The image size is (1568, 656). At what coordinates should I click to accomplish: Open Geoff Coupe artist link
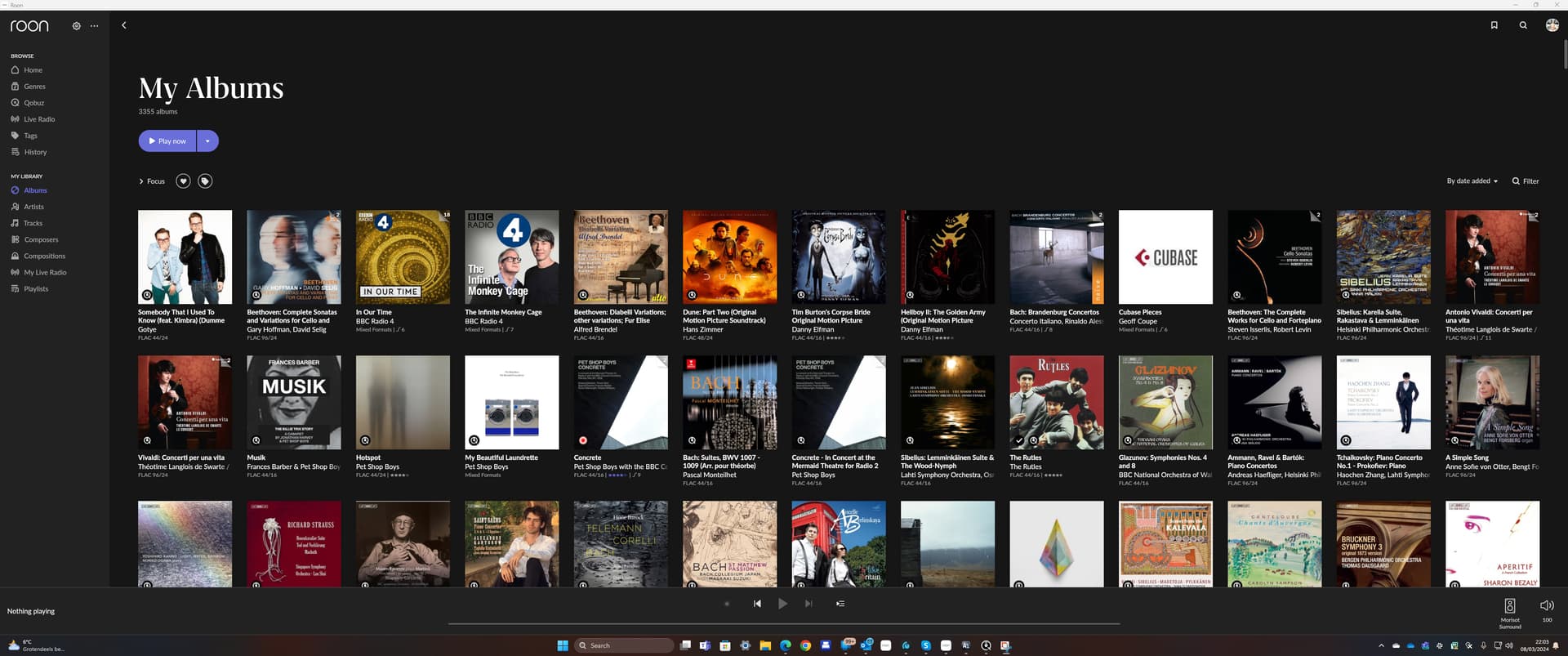(x=1138, y=321)
